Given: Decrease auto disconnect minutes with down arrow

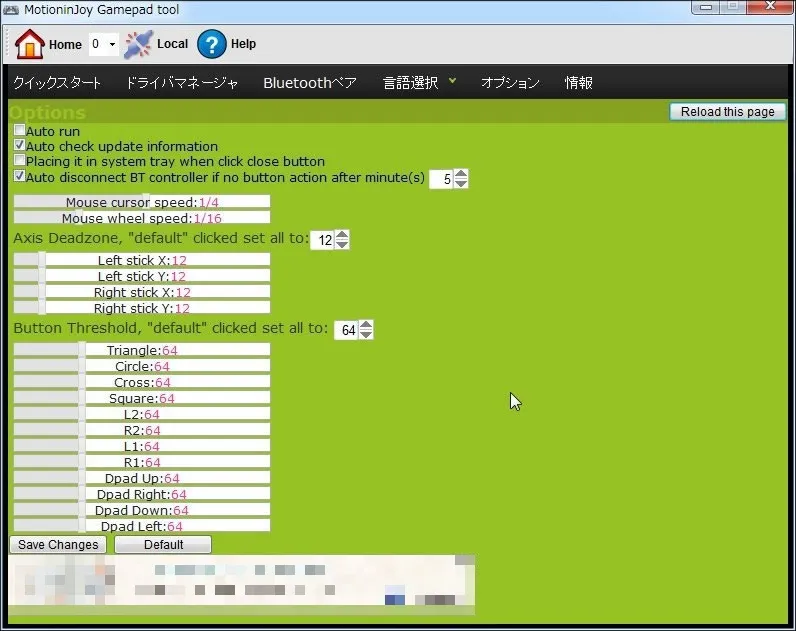Looking at the screenshot, I should click(461, 183).
